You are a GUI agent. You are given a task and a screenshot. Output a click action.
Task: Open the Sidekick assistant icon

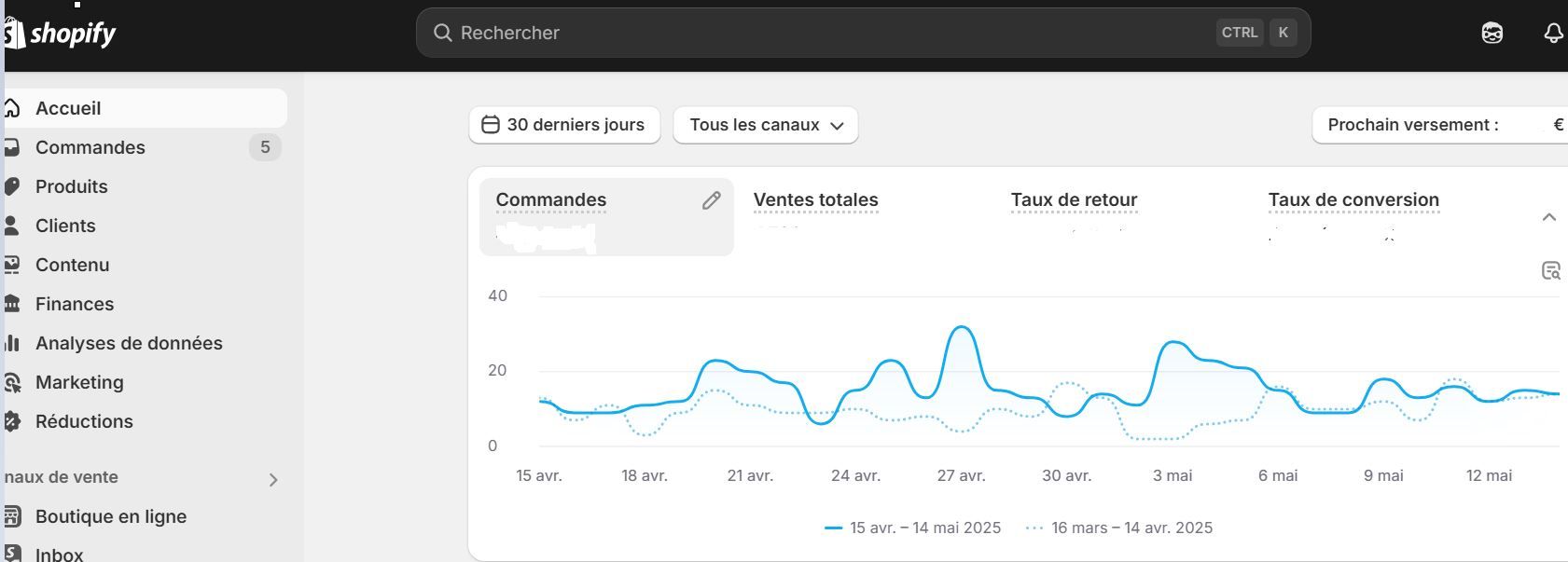pyautogui.click(x=1492, y=34)
